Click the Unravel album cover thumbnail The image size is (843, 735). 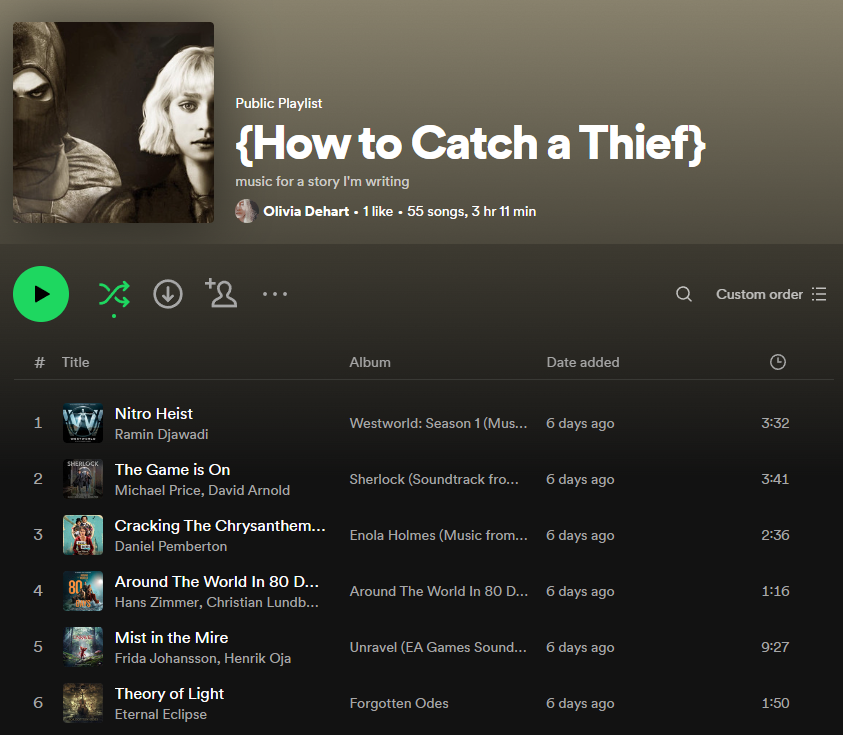coord(83,647)
